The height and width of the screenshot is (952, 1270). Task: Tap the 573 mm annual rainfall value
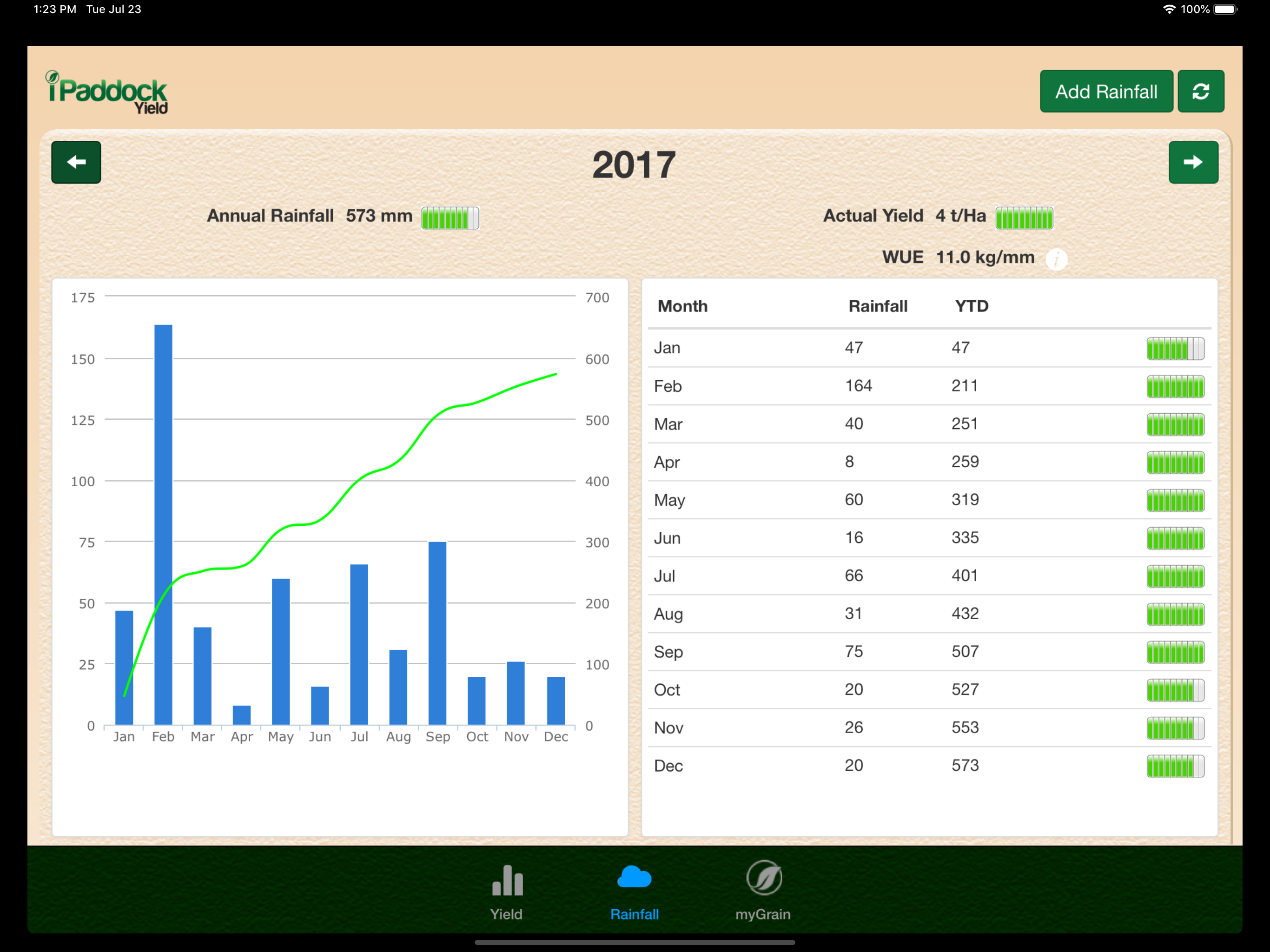[x=379, y=216]
